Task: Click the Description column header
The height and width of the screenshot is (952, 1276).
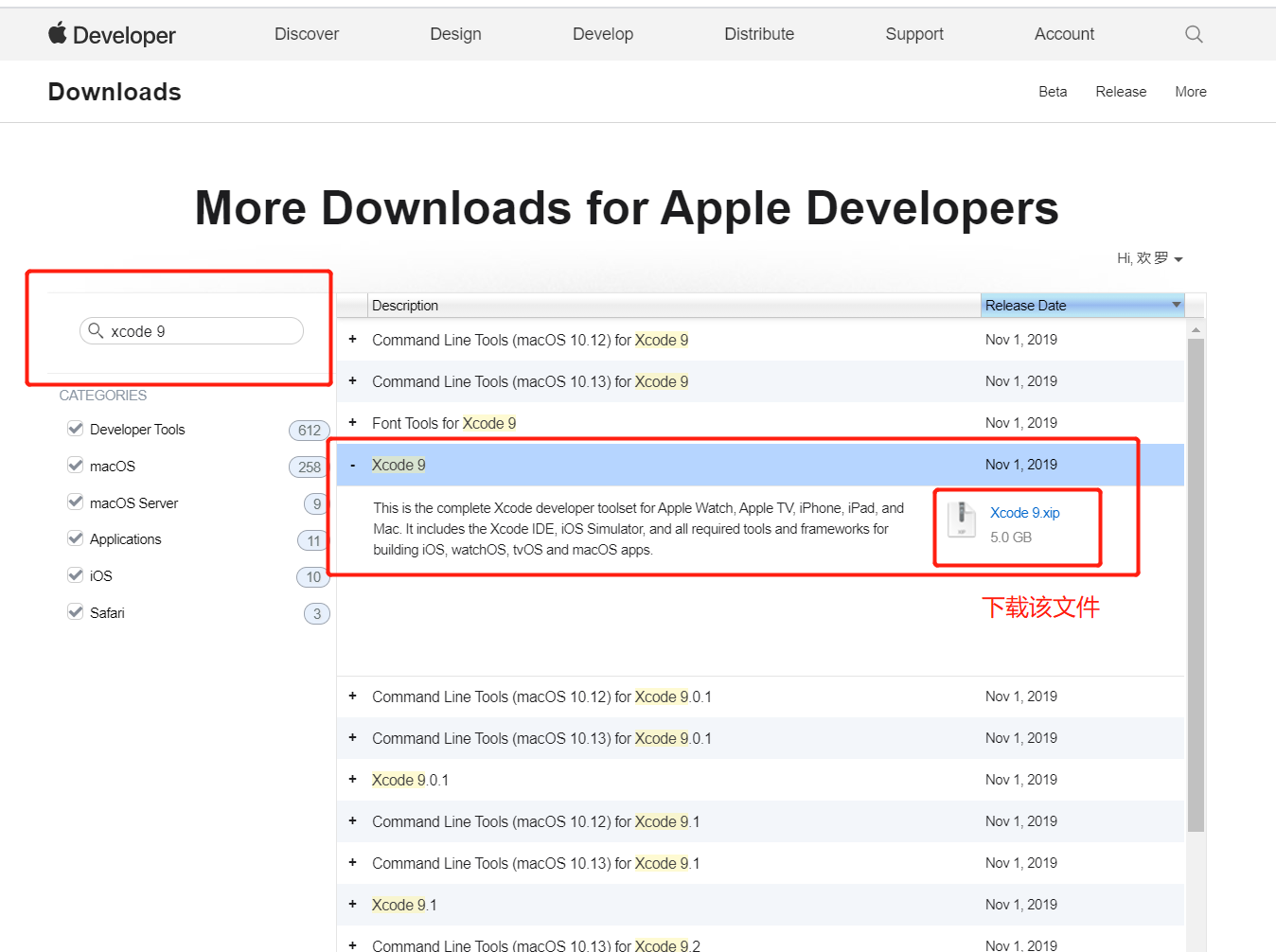Action: point(674,305)
